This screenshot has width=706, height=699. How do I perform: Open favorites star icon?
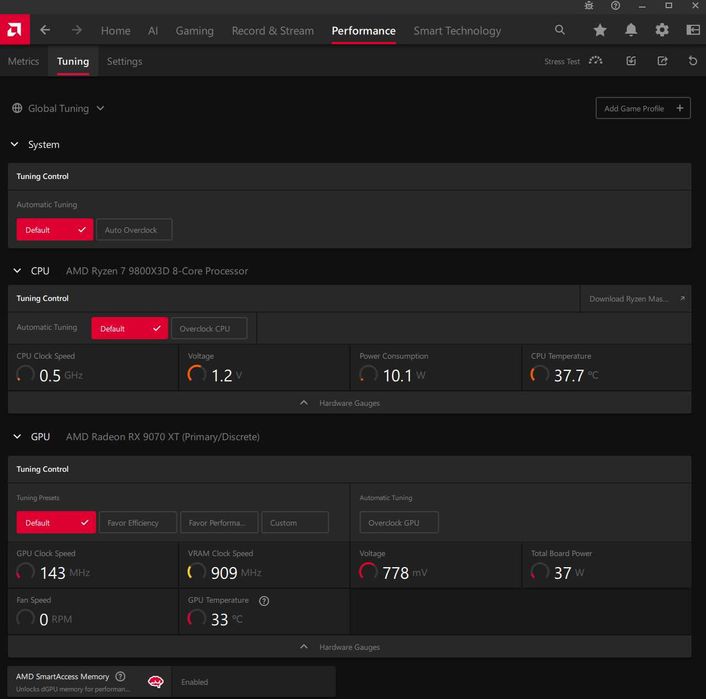pyautogui.click(x=600, y=30)
